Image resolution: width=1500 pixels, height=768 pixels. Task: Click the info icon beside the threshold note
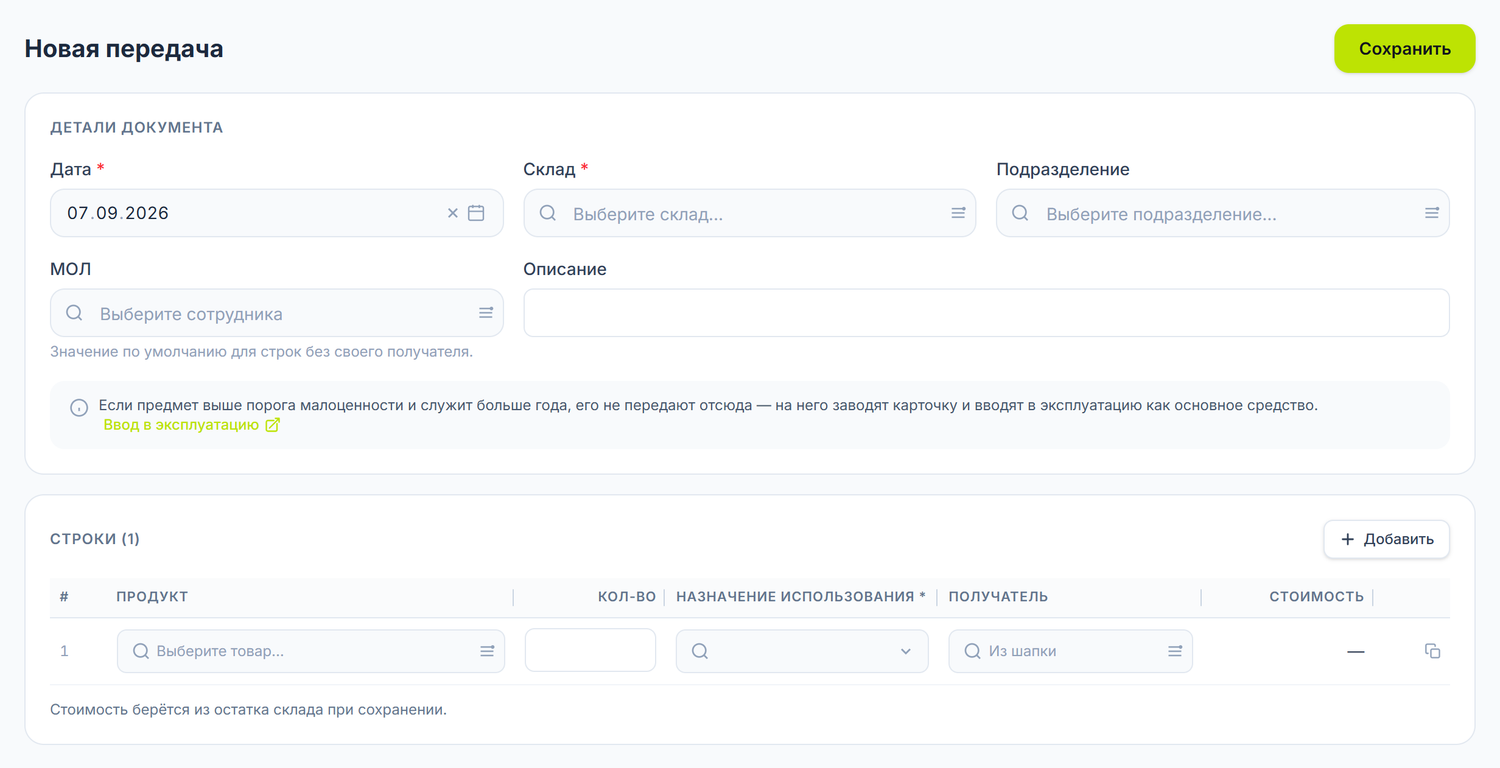point(79,408)
